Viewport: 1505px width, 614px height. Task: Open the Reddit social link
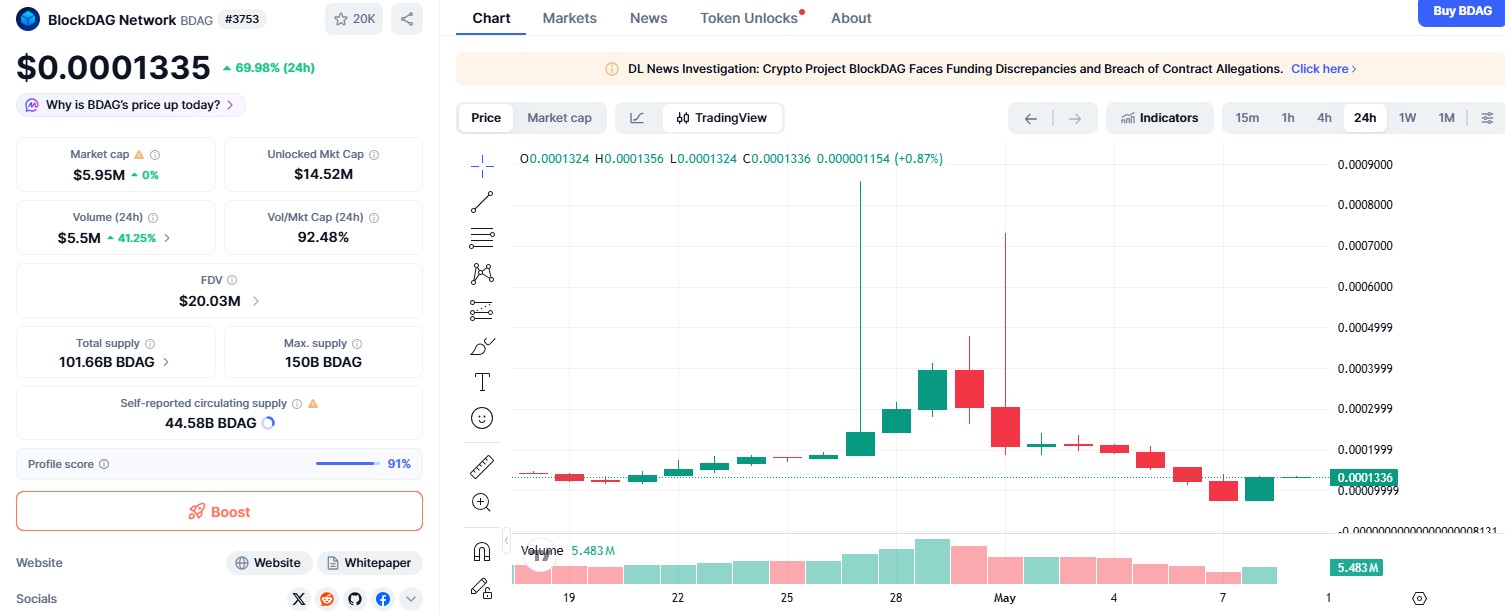pyautogui.click(x=327, y=599)
